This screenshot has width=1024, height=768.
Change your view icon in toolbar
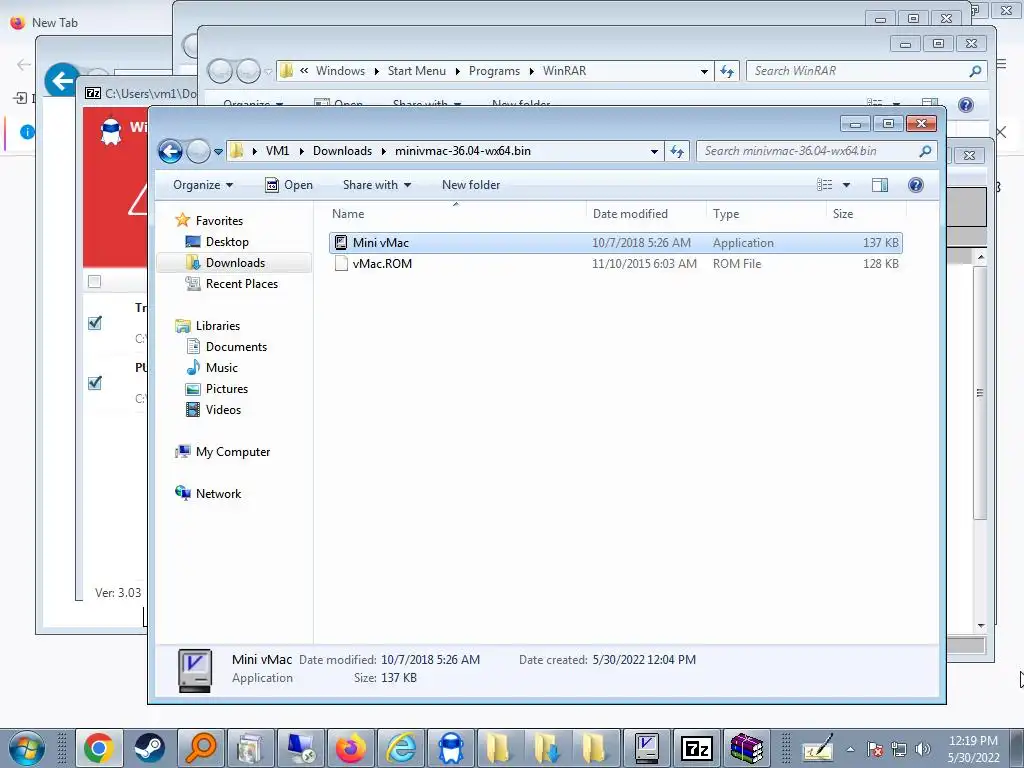825,185
